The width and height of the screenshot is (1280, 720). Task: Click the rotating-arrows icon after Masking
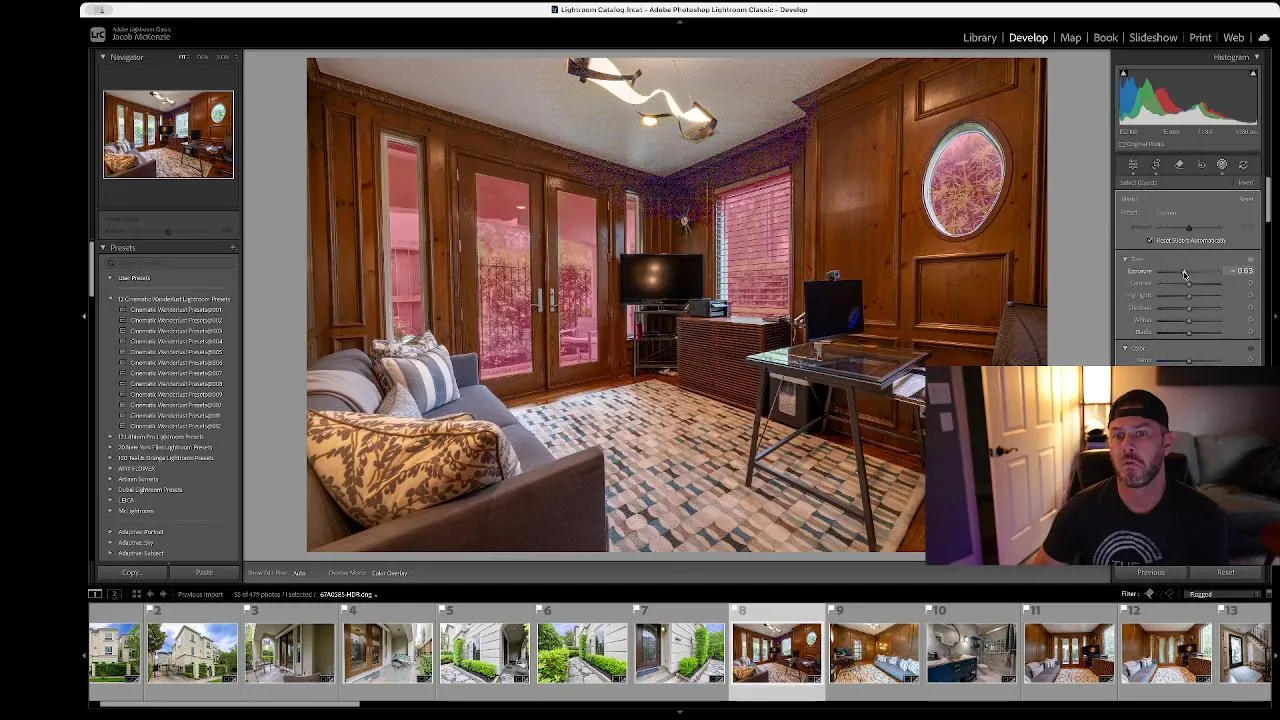[x=1243, y=165]
